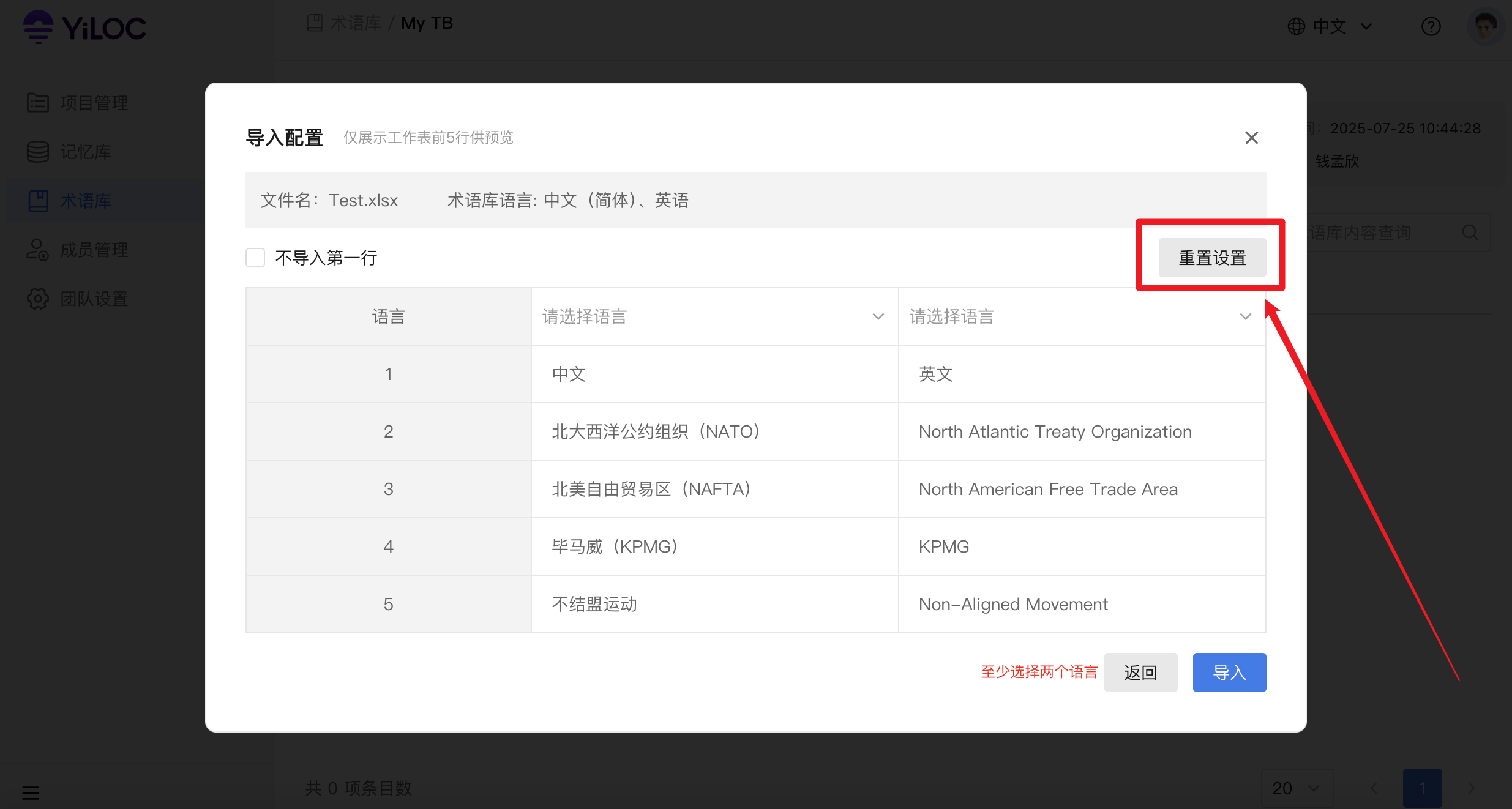Open 项目管理 in the sidebar
Viewport: 1512px width, 809px height.
click(94, 103)
